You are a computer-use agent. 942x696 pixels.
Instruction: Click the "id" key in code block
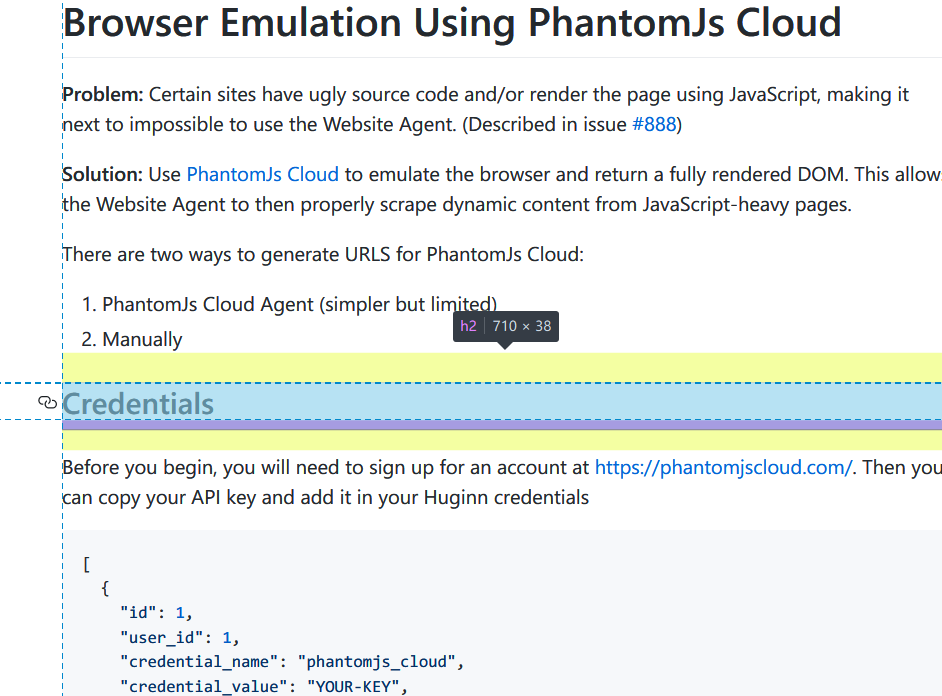[138, 613]
